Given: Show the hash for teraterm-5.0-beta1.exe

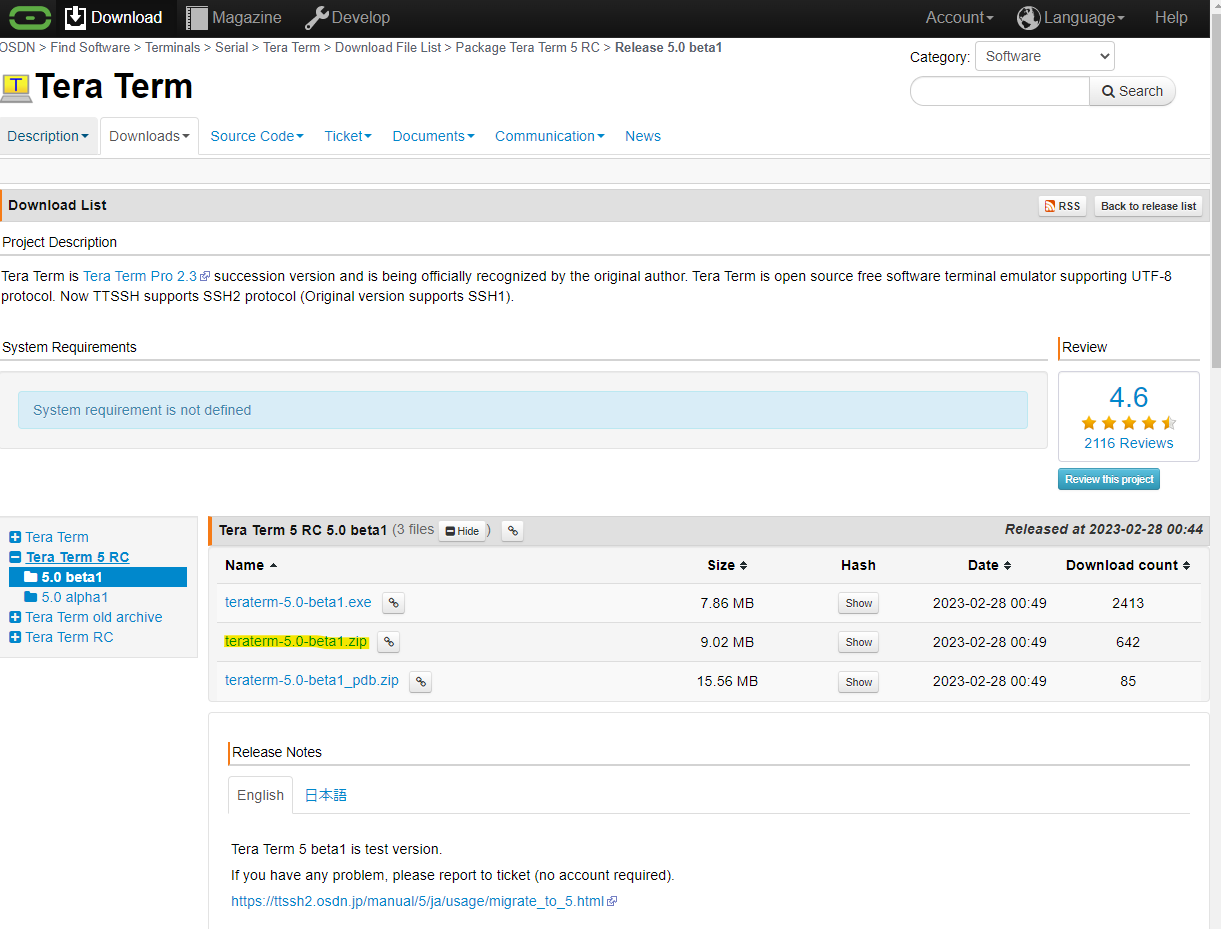Looking at the screenshot, I should tap(857, 603).
